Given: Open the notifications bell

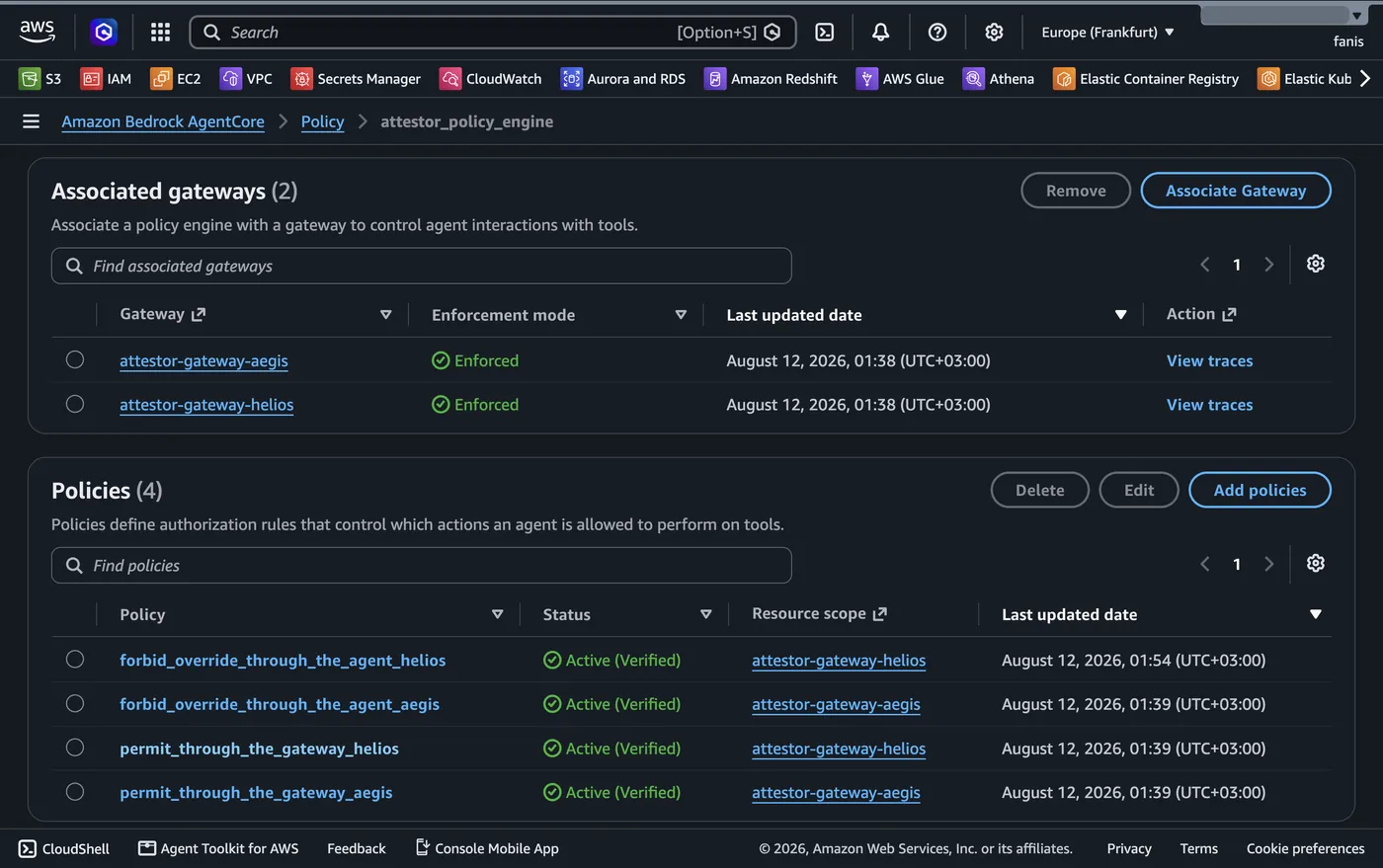Looking at the screenshot, I should pyautogui.click(x=880, y=32).
